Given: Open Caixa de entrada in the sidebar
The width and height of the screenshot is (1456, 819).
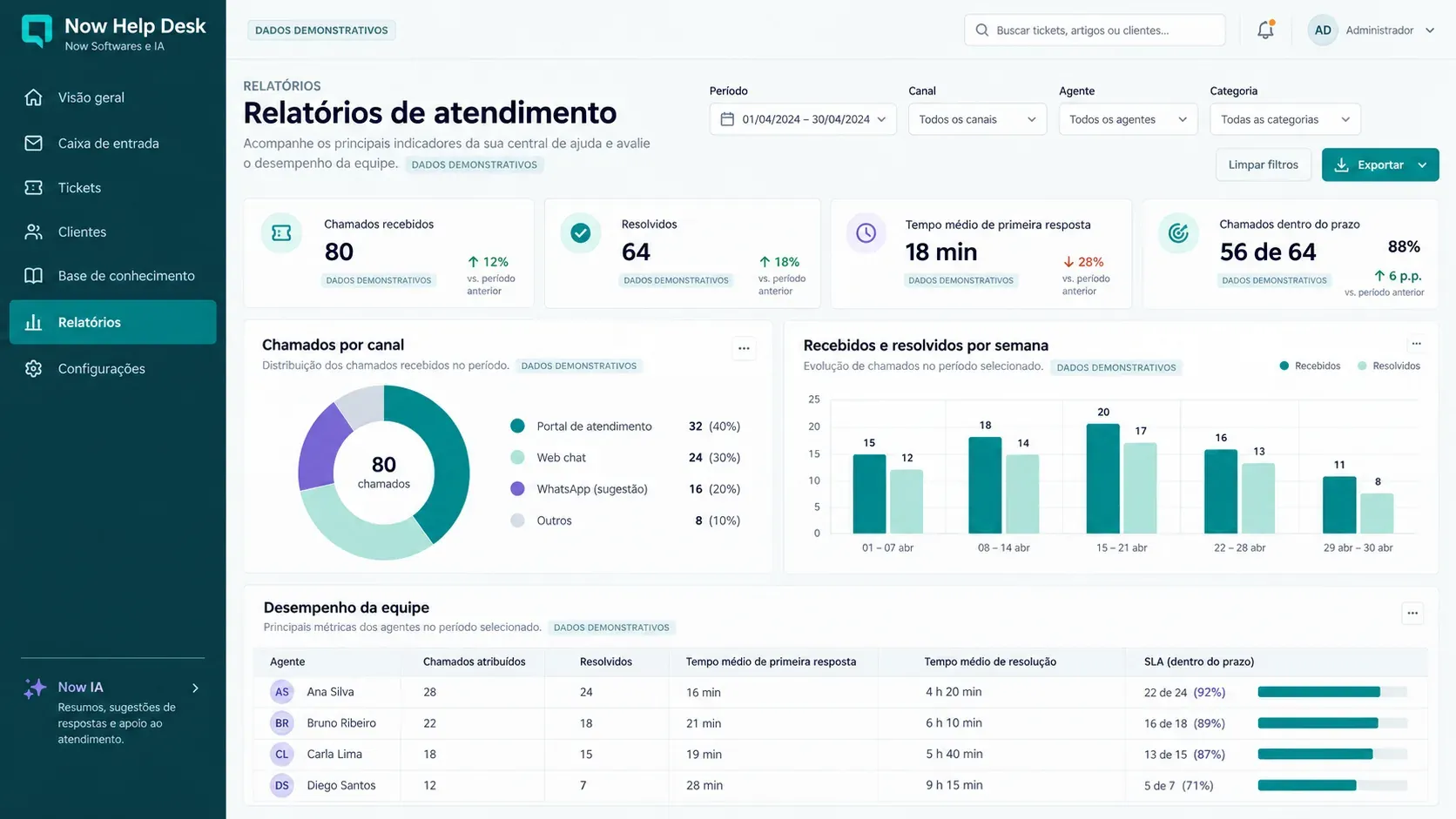Looking at the screenshot, I should click(x=113, y=143).
